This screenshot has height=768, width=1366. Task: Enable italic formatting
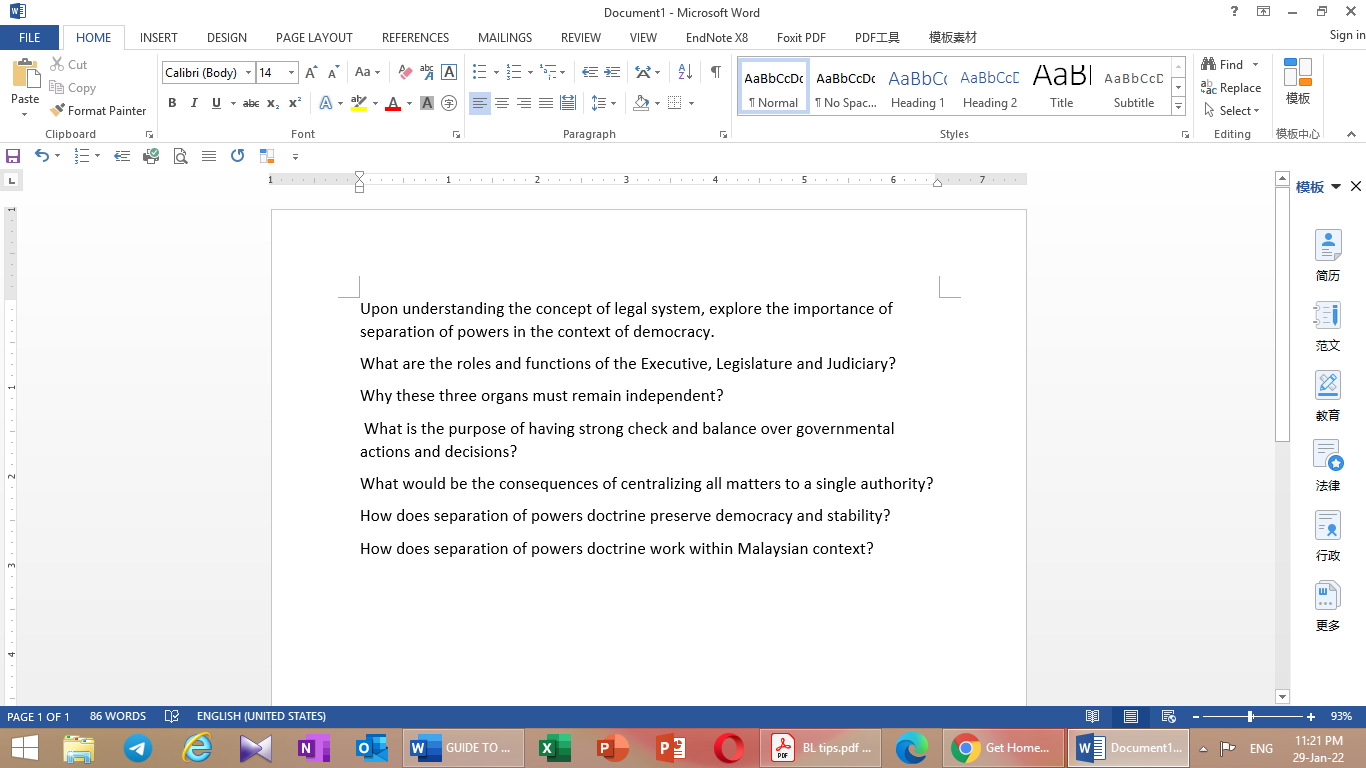coord(193,103)
